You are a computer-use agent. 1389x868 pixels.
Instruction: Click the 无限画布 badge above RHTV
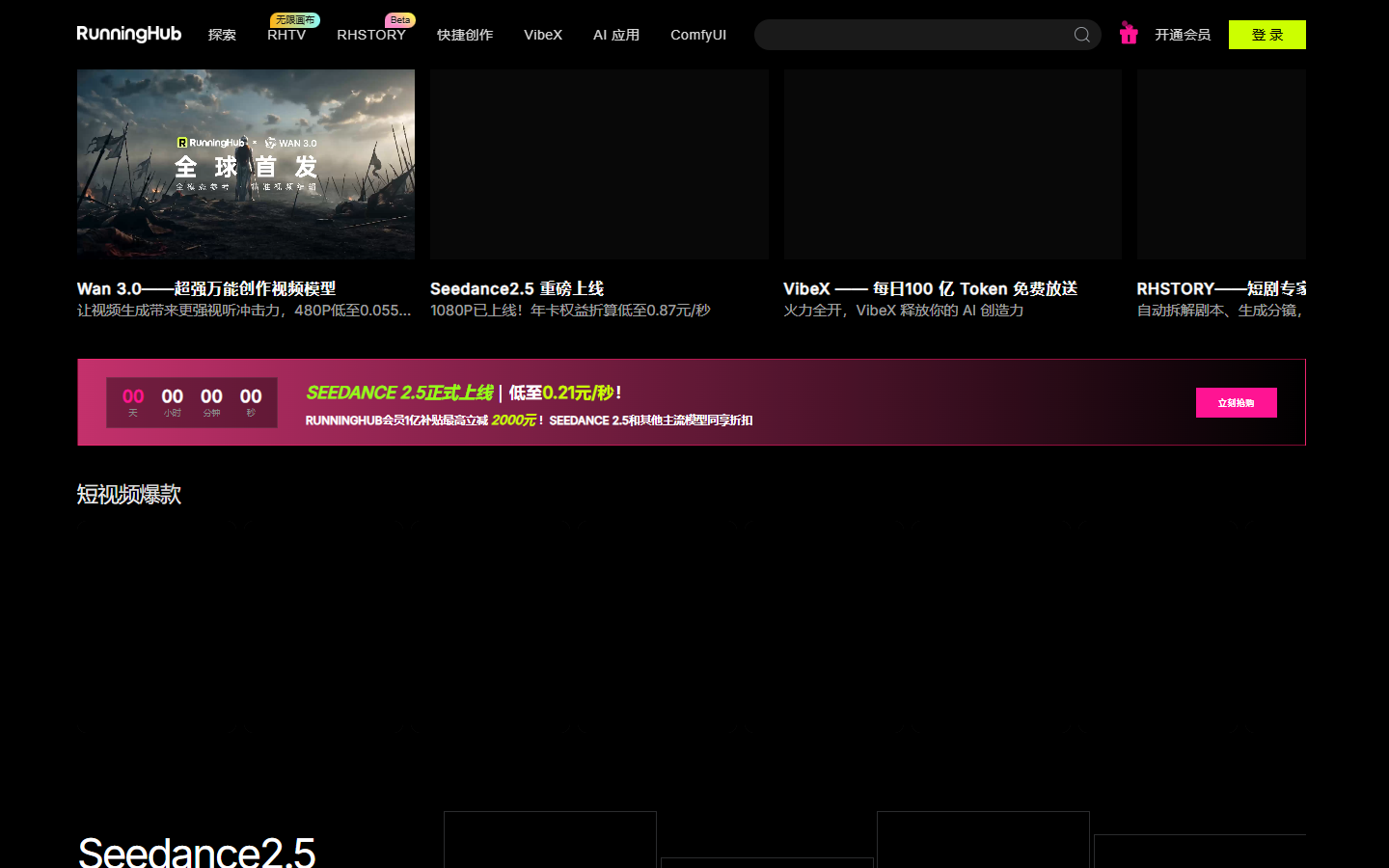[x=295, y=19]
